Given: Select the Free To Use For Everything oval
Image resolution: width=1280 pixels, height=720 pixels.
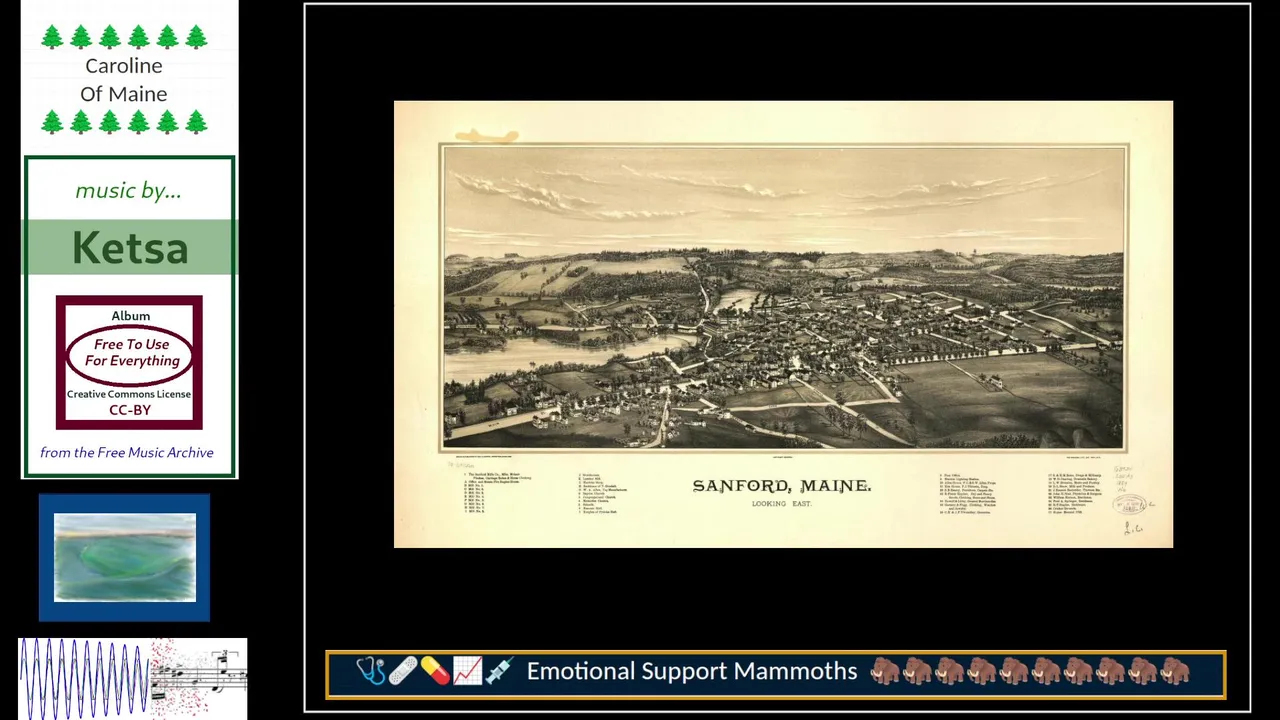Looking at the screenshot, I should [x=131, y=353].
